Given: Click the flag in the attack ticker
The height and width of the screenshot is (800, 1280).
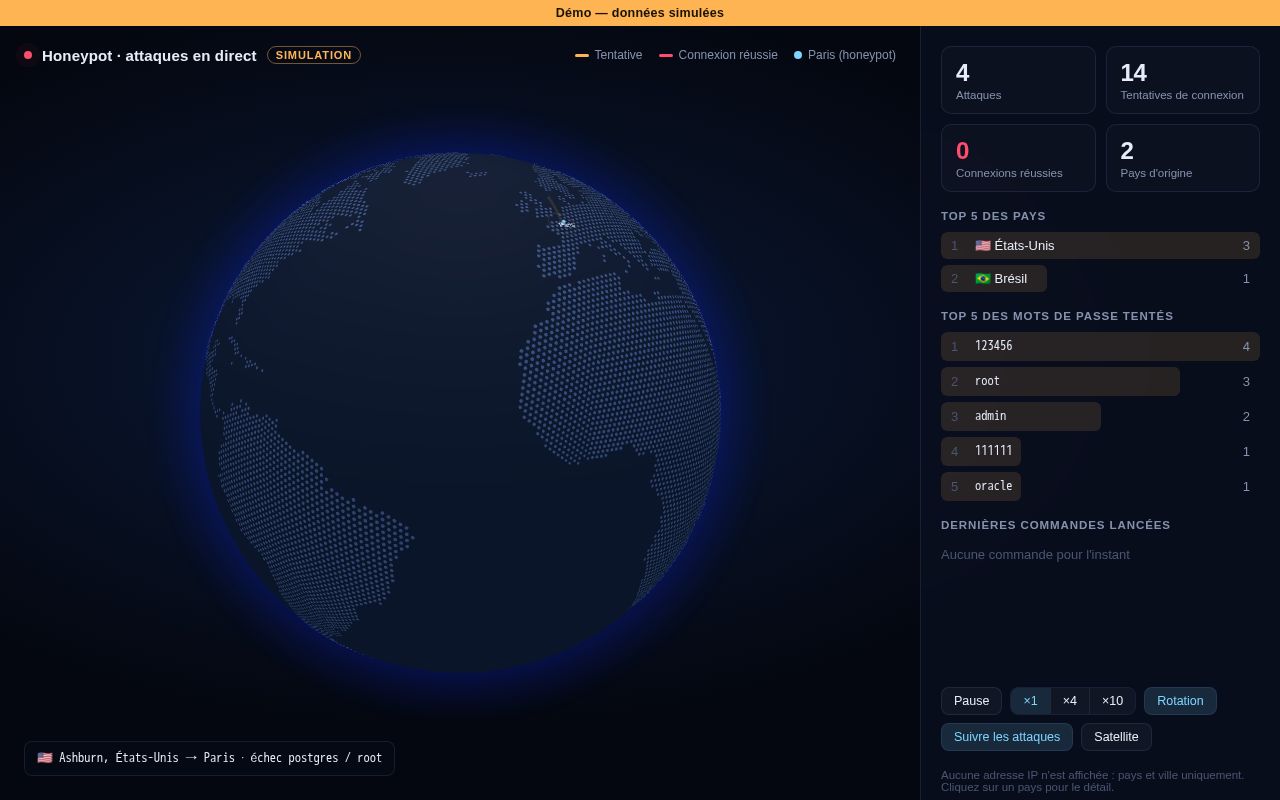Looking at the screenshot, I should [x=45, y=758].
